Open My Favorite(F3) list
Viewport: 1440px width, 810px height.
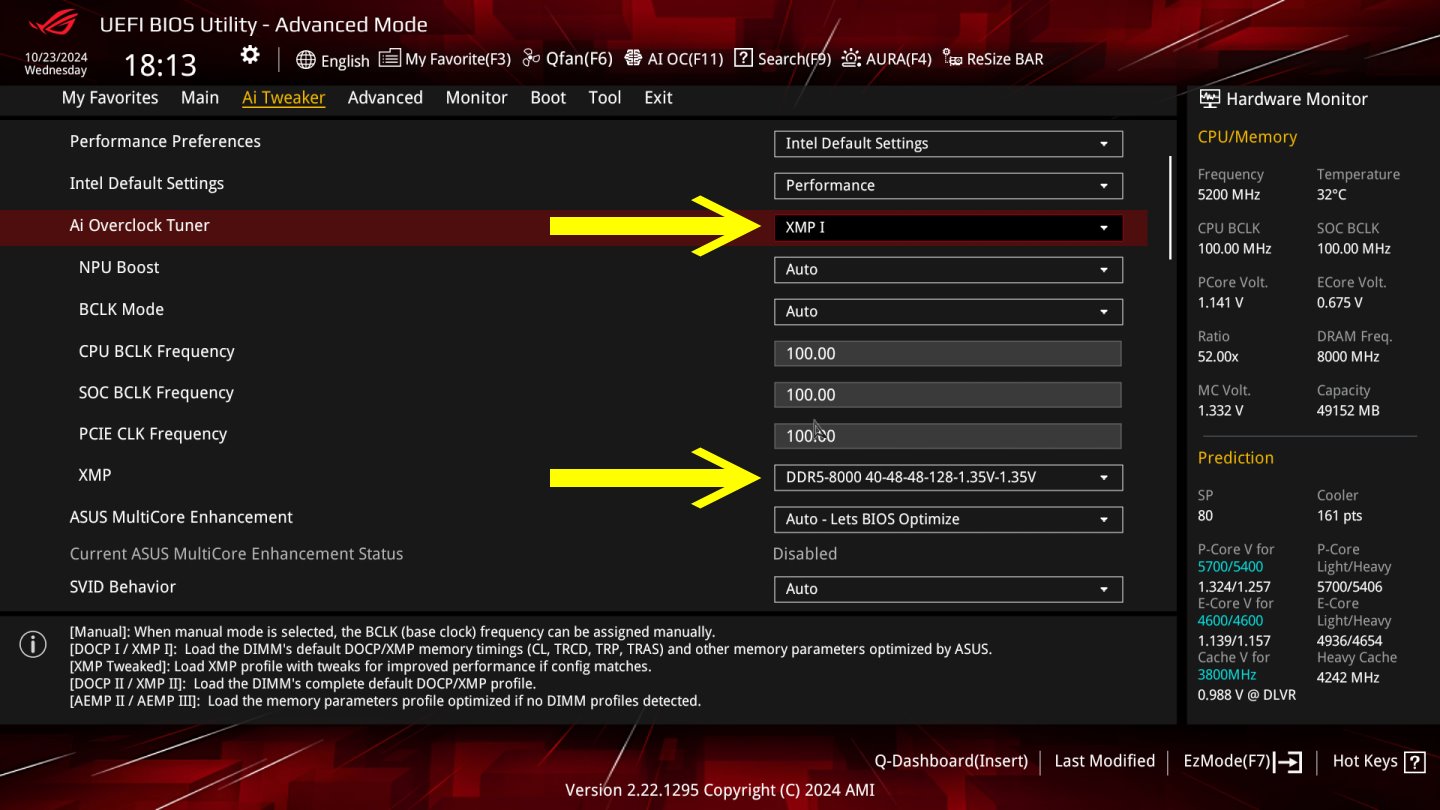point(445,59)
